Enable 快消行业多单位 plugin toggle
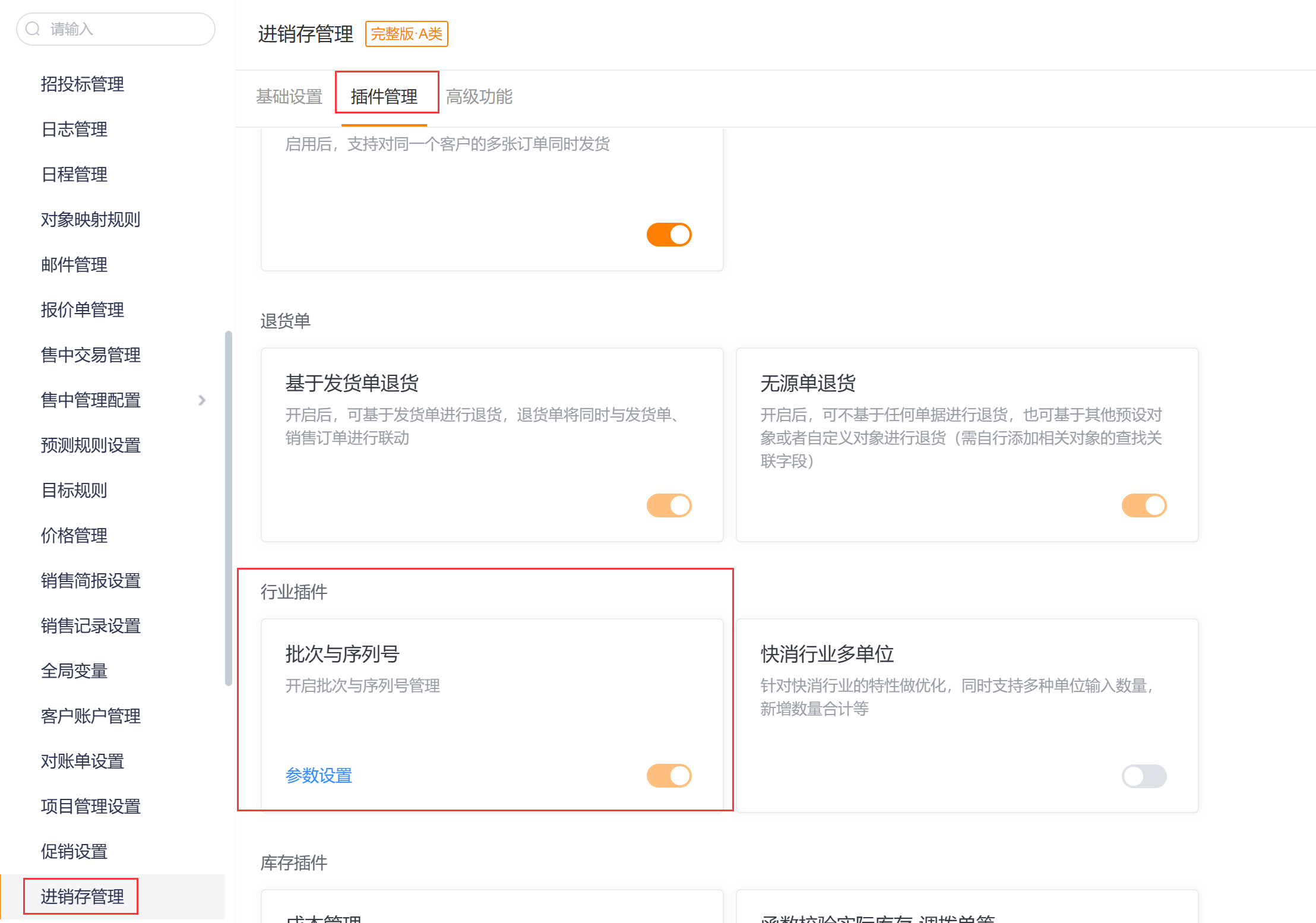 [x=1143, y=776]
